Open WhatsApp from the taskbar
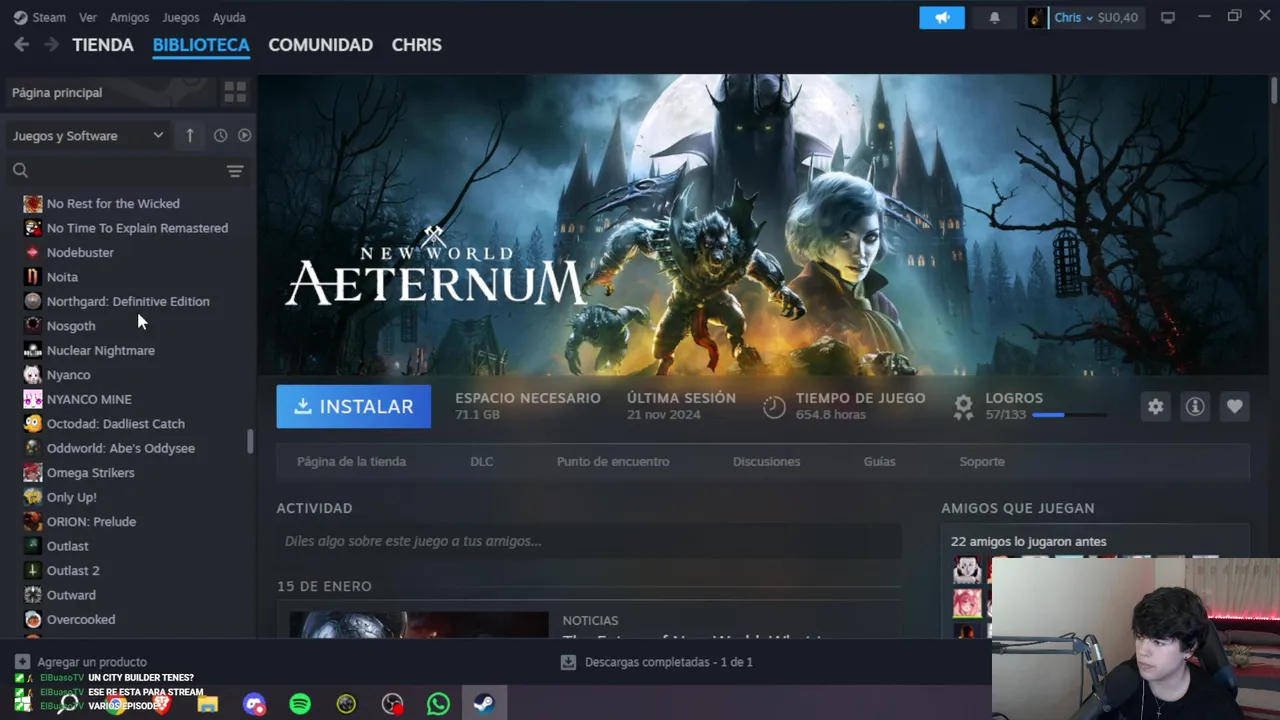 point(438,704)
